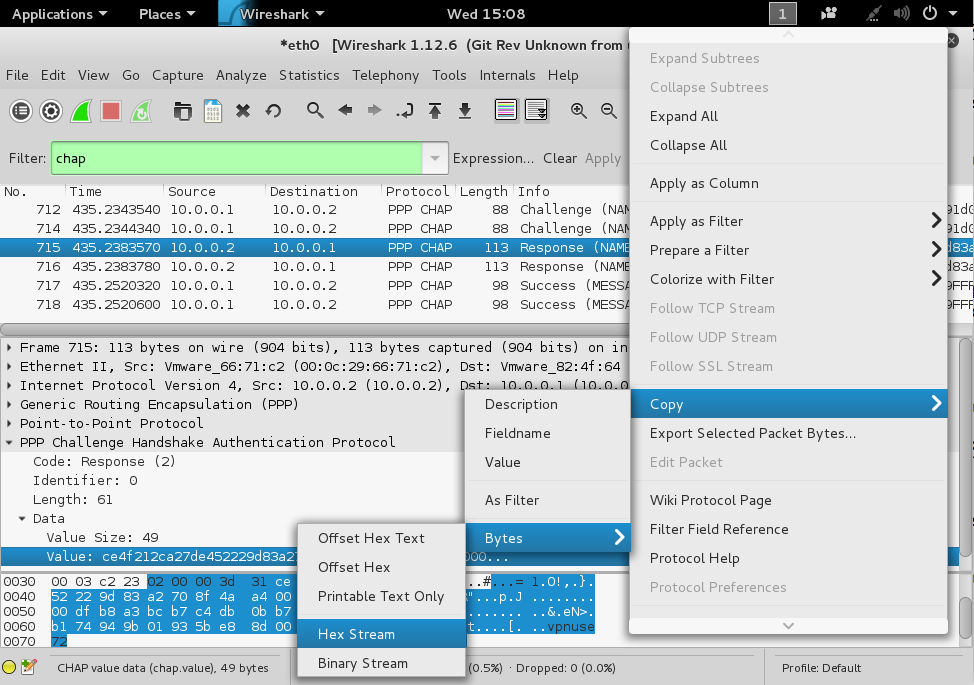The width and height of the screenshot is (974, 685).
Task: Start a new capture with shark fin icon
Action: point(81,111)
